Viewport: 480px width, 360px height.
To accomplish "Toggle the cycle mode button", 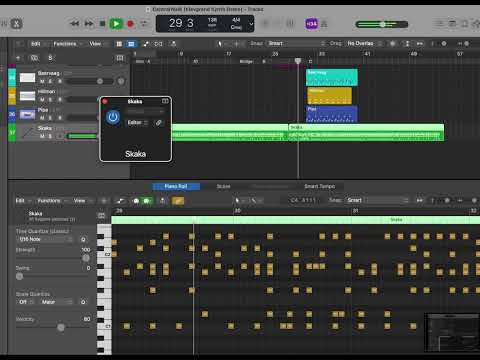I will (x=144, y=24).
